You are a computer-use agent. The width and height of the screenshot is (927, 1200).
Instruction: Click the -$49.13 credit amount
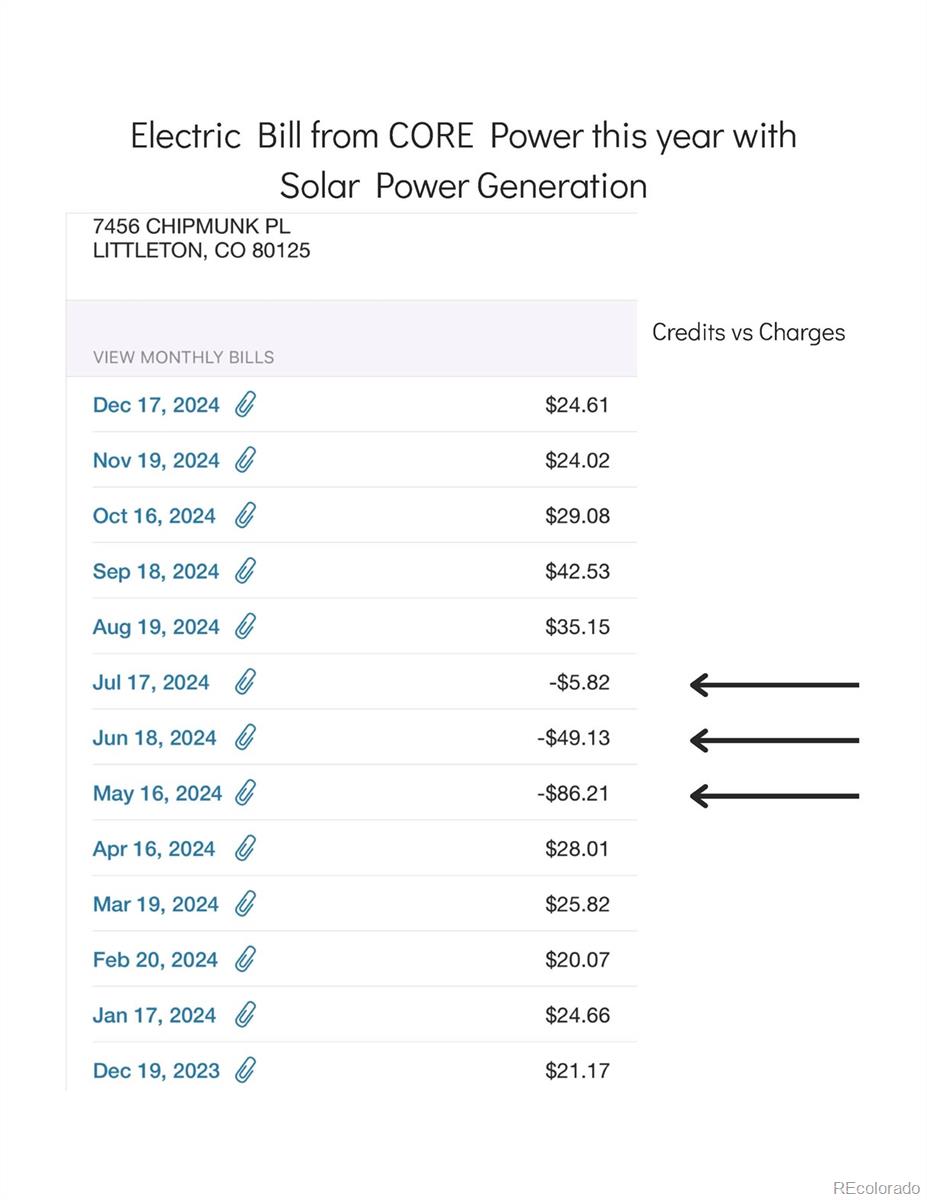pos(573,738)
